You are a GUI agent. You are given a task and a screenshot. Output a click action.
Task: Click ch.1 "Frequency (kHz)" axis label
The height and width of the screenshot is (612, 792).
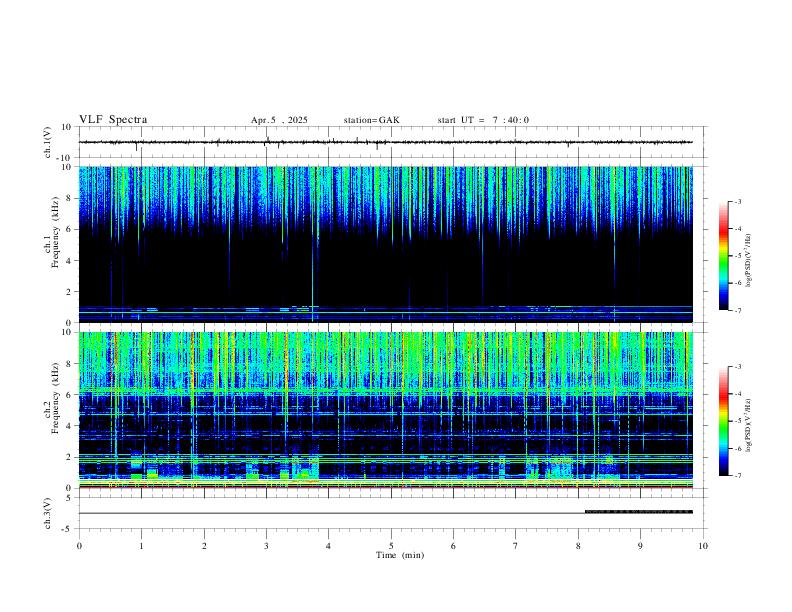click(x=55, y=232)
